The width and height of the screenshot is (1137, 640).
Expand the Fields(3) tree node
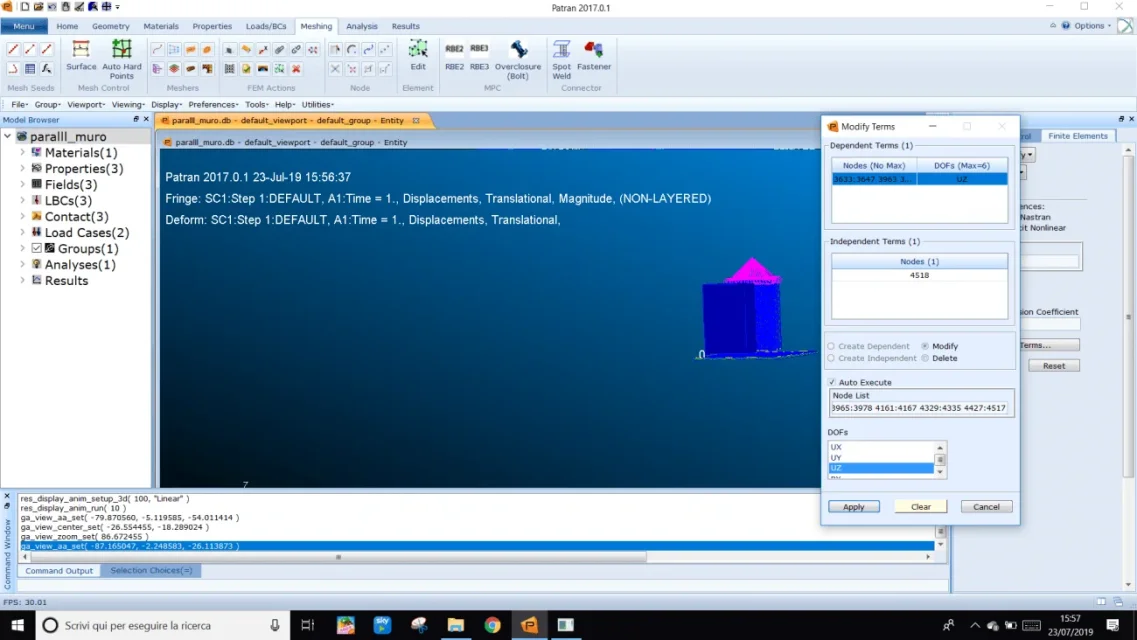pos(22,184)
